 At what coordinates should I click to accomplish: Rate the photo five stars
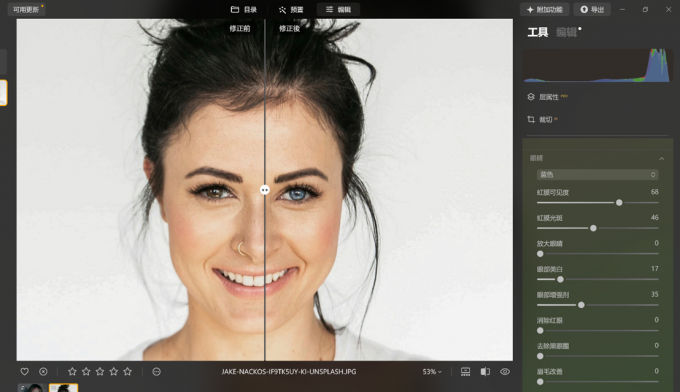point(128,372)
